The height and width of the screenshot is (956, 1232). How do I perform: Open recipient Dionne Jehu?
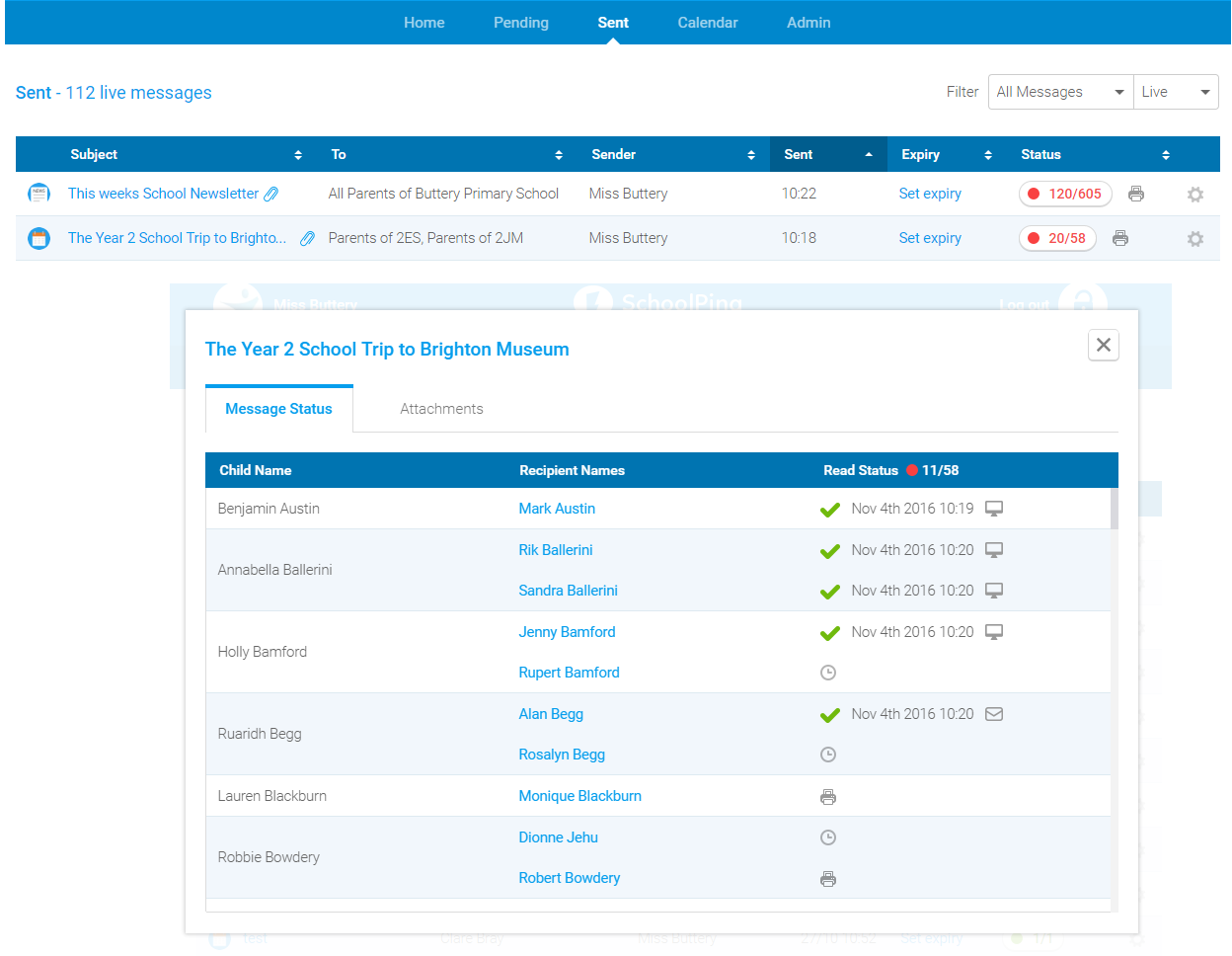tap(559, 837)
